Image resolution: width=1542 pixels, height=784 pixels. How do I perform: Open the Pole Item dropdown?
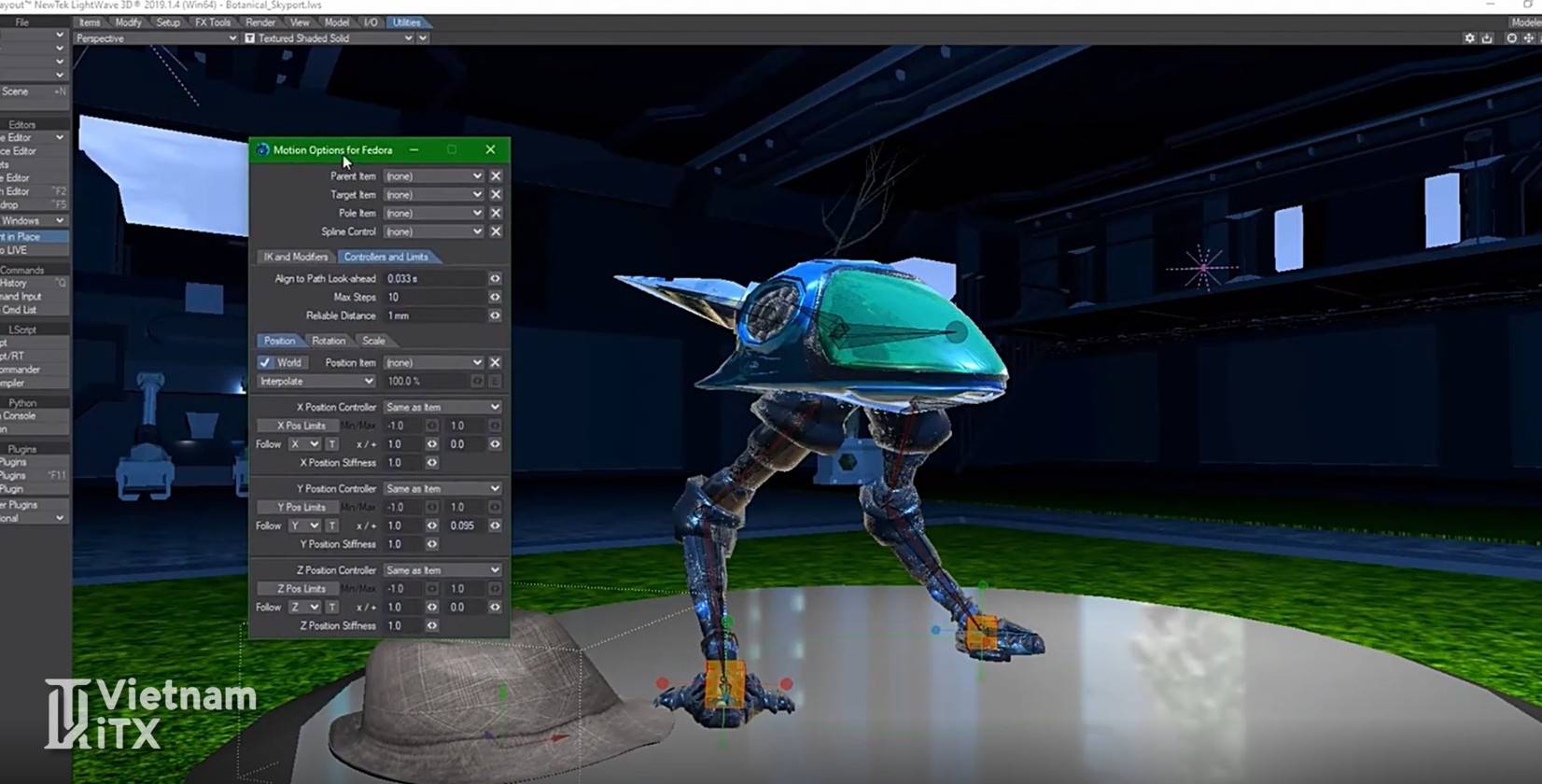pos(433,213)
